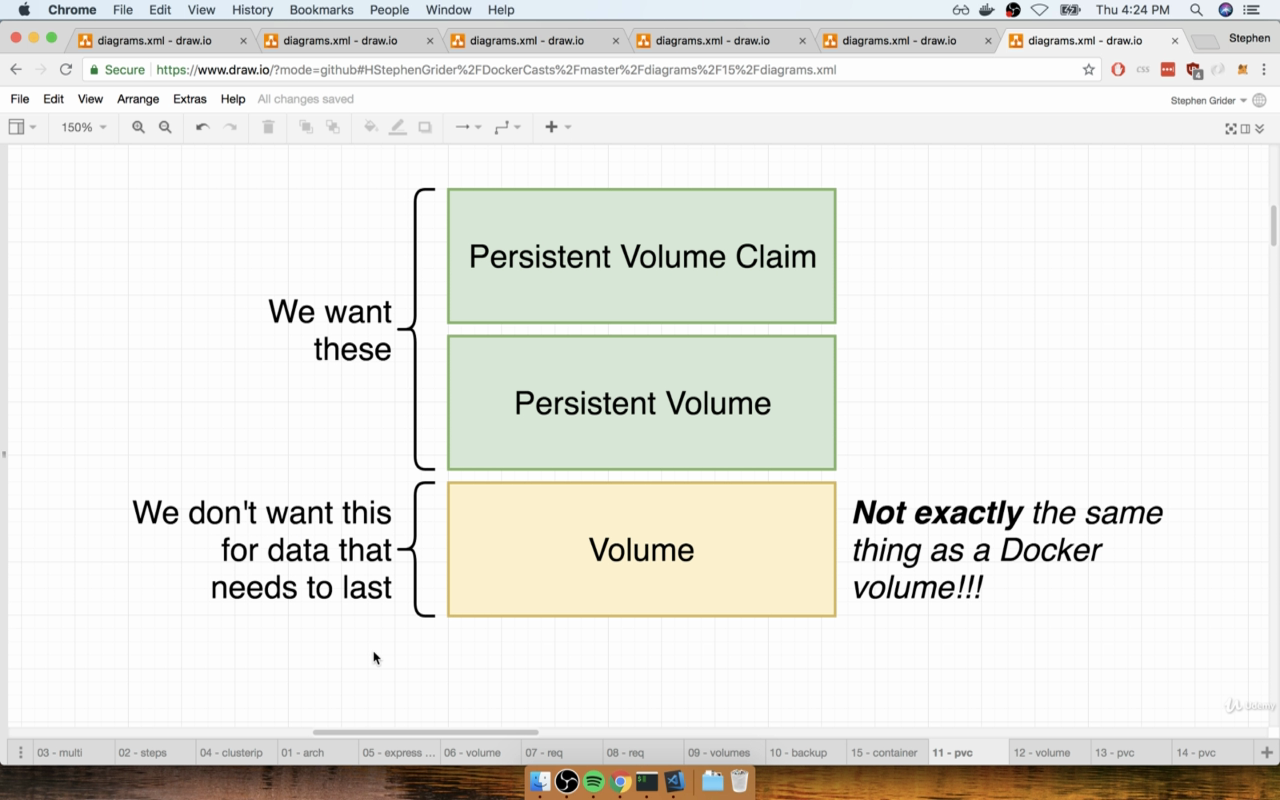Image resolution: width=1280 pixels, height=800 pixels.
Task: Open the connection arrow style dropdown
Action: pos(468,127)
